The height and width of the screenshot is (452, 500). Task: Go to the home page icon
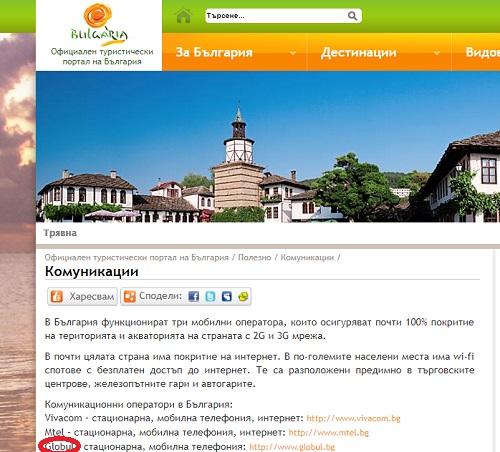click(184, 15)
